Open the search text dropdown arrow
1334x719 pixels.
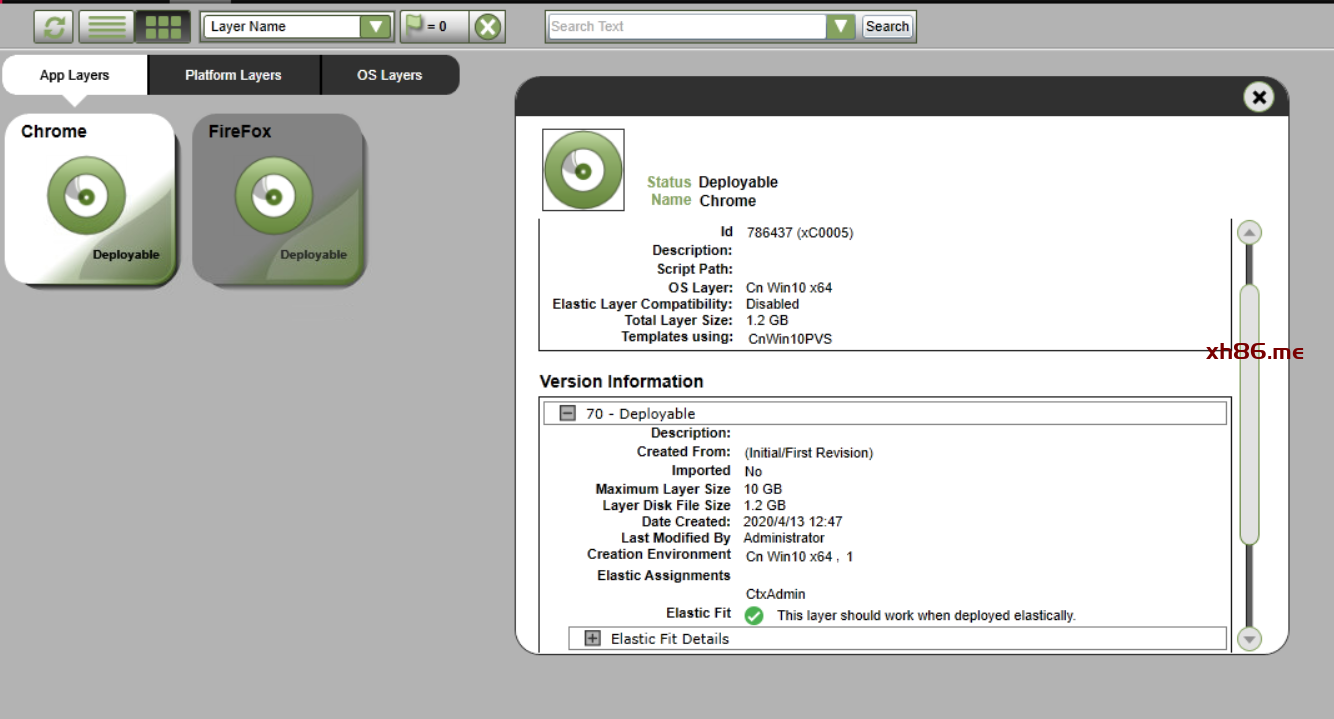point(841,27)
